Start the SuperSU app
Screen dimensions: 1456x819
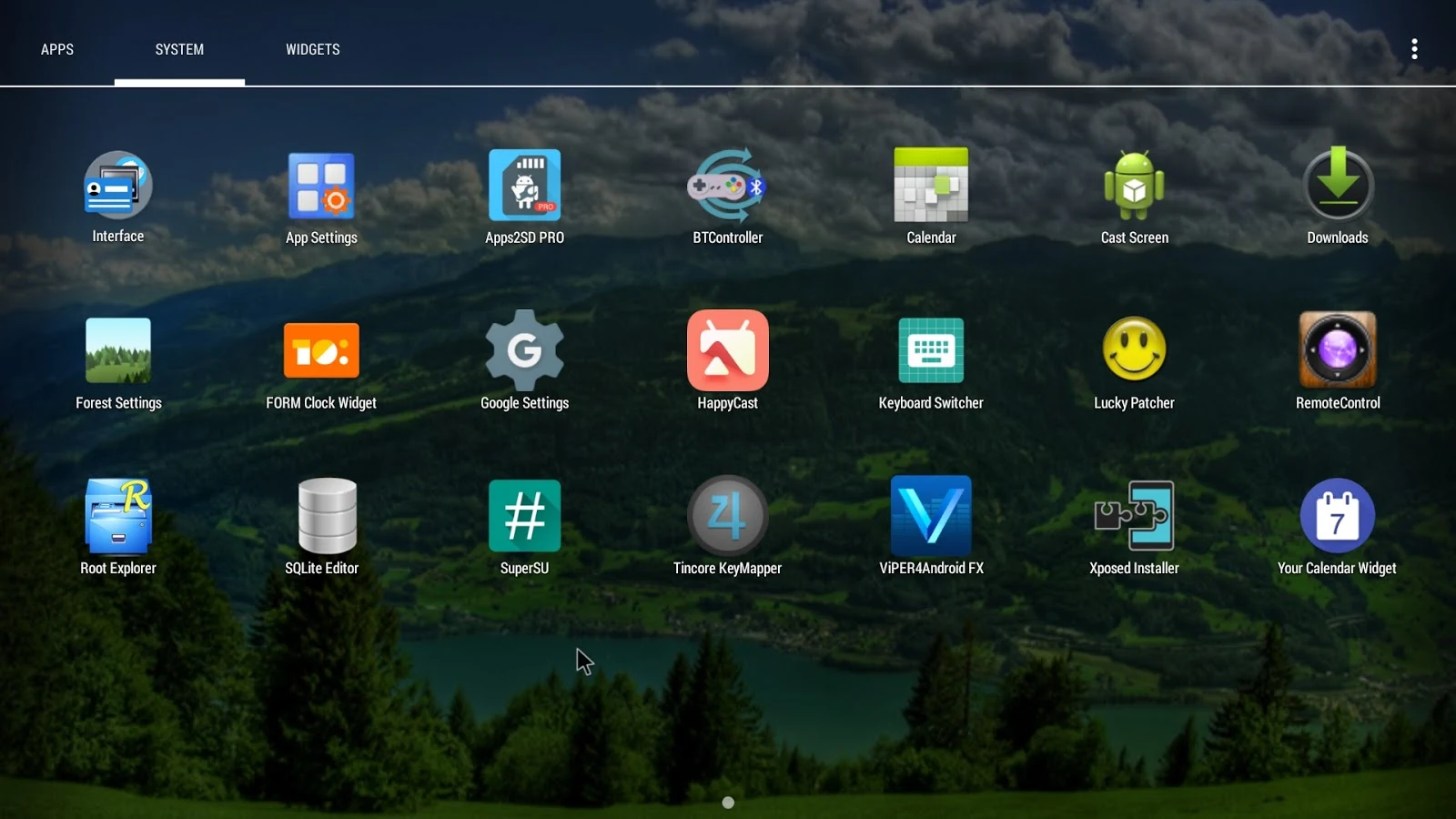coord(525,516)
